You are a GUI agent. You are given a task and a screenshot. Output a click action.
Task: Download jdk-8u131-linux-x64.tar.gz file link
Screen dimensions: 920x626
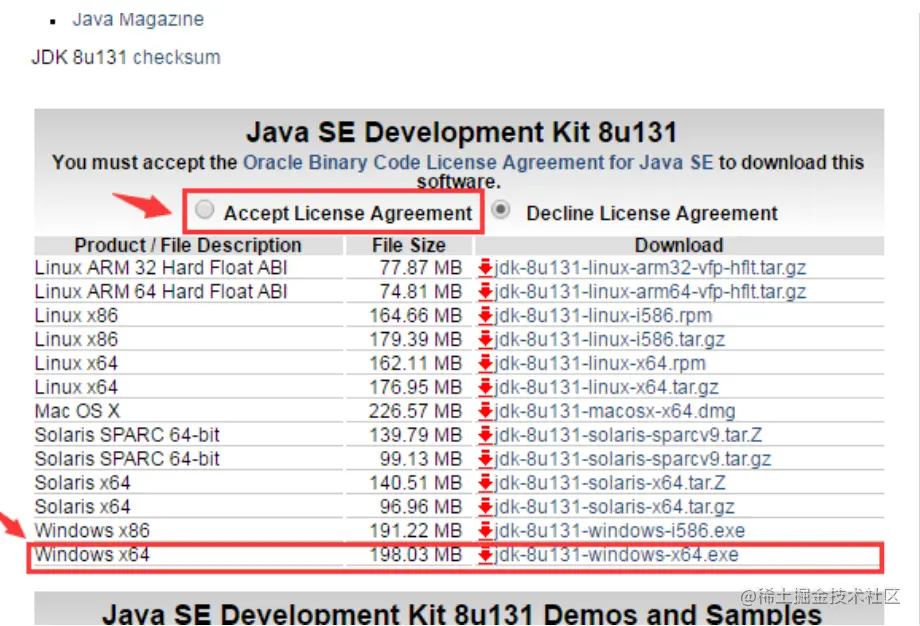tap(606, 387)
